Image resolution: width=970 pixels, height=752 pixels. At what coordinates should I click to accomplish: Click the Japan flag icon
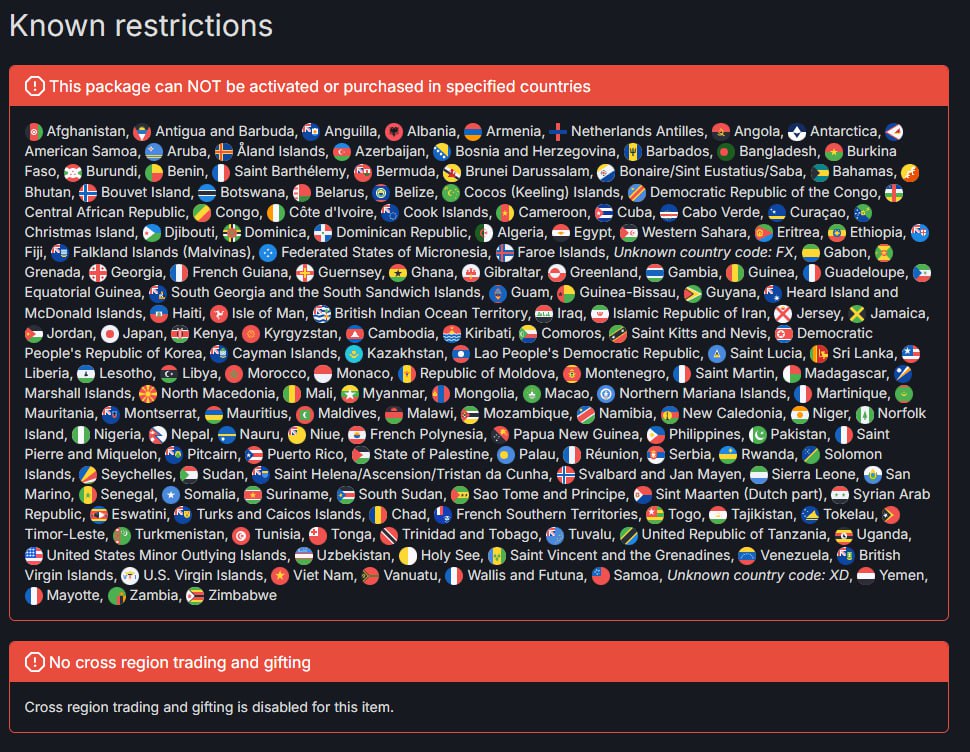(x=110, y=333)
